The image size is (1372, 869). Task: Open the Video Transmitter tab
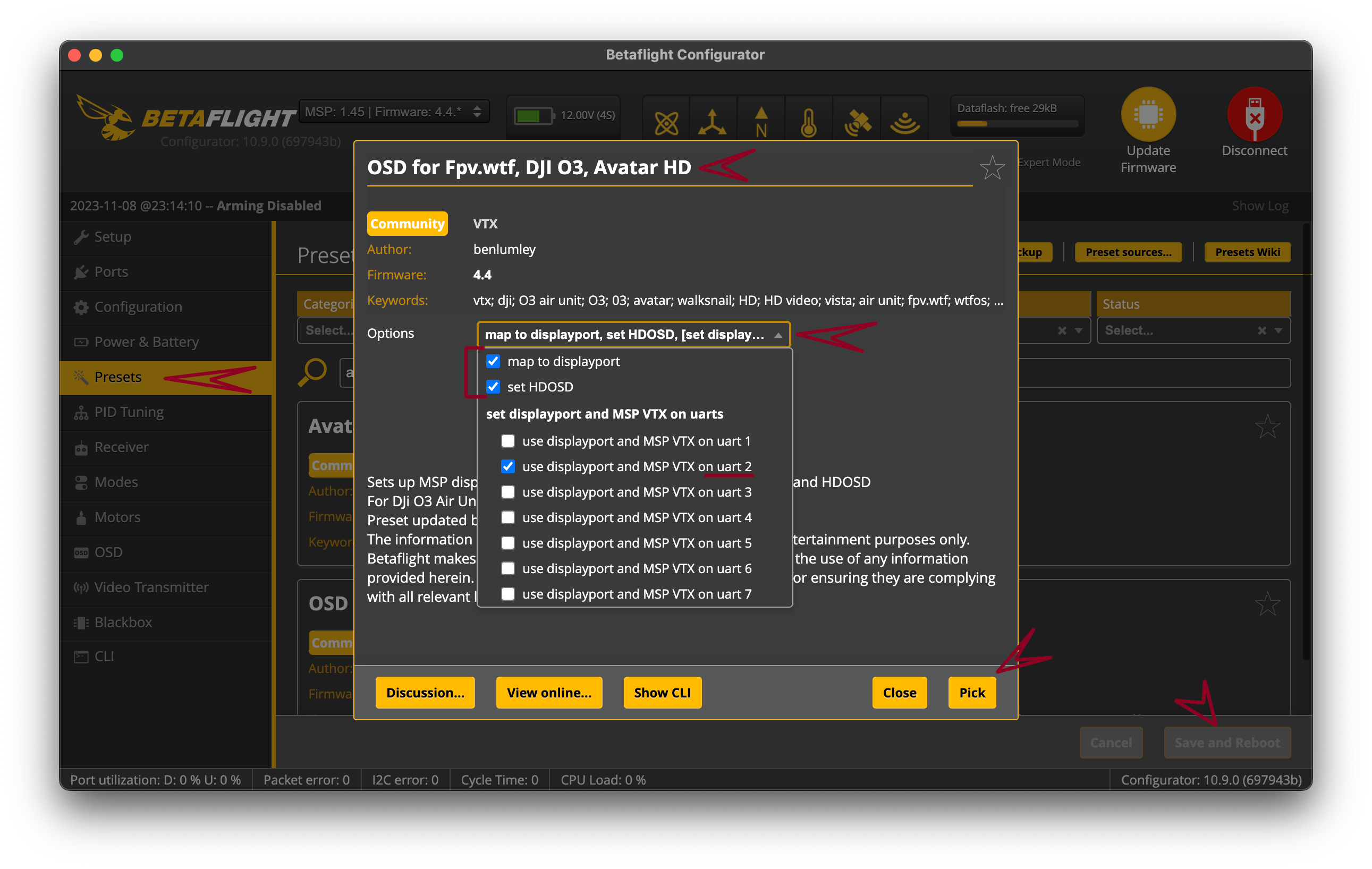click(x=165, y=587)
